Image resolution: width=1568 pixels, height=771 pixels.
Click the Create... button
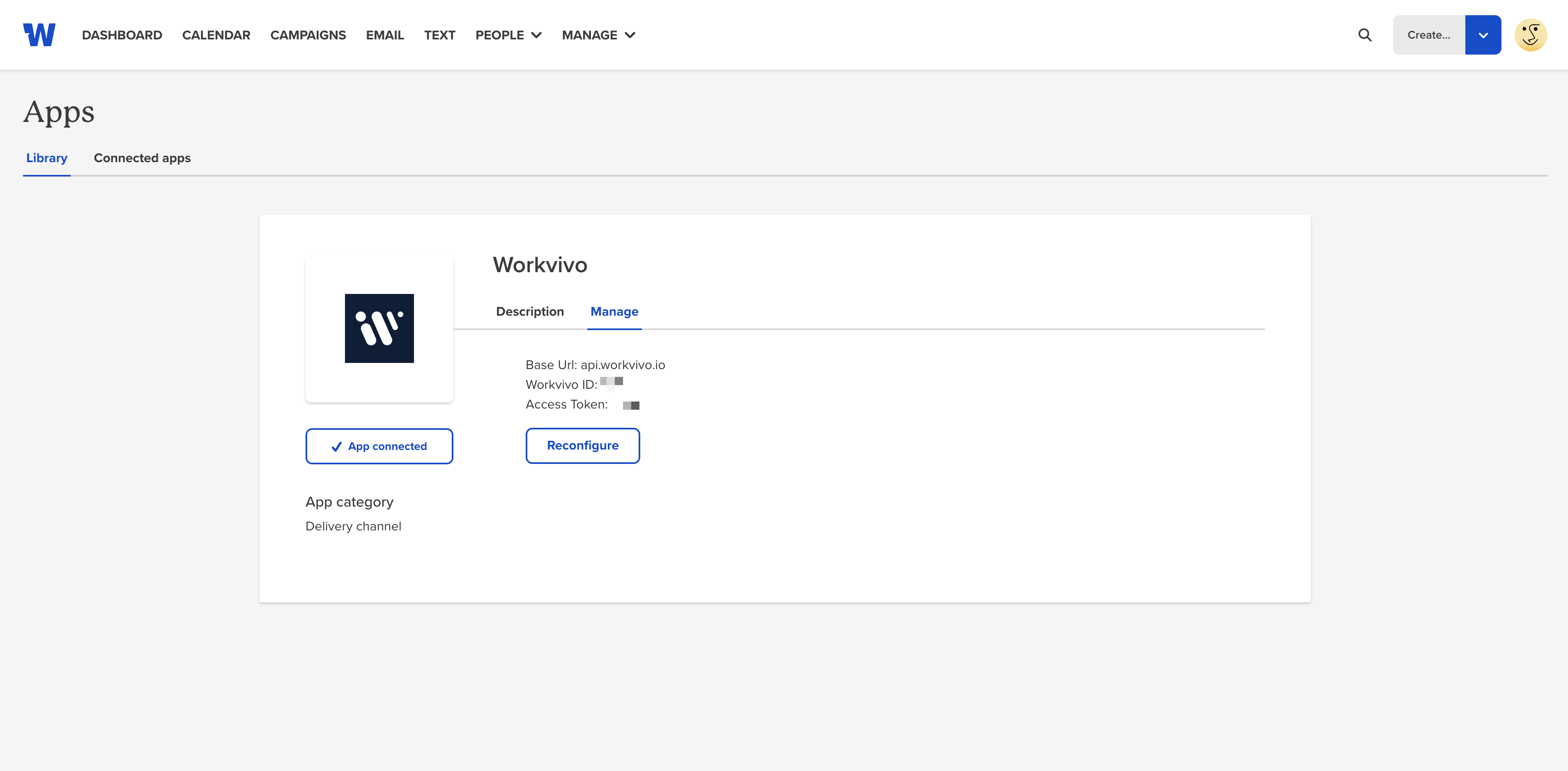pos(1429,34)
